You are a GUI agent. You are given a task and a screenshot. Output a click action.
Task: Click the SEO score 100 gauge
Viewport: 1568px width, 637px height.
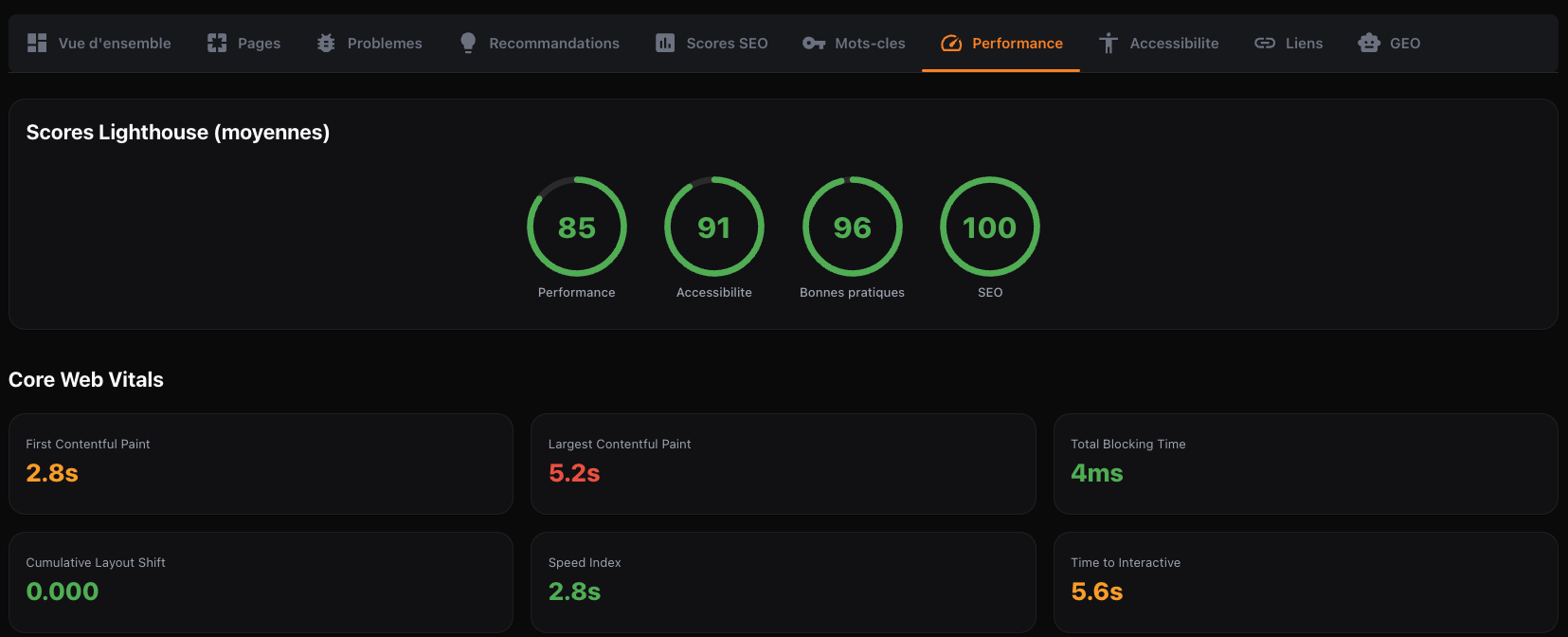990,227
